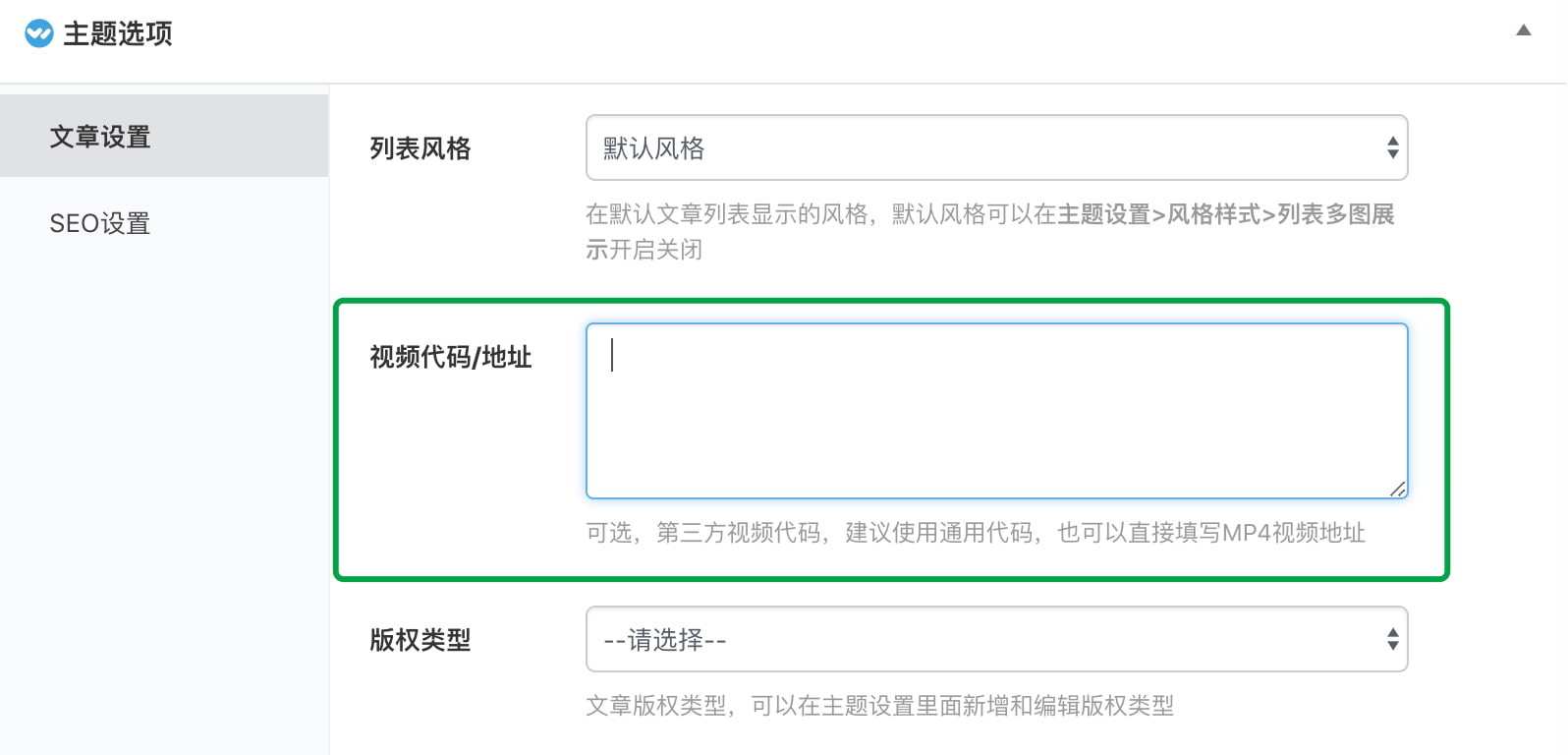Click the down arrow of the 版权类型 selector
Viewport: 1568px width, 755px height.
point(1391,645)
